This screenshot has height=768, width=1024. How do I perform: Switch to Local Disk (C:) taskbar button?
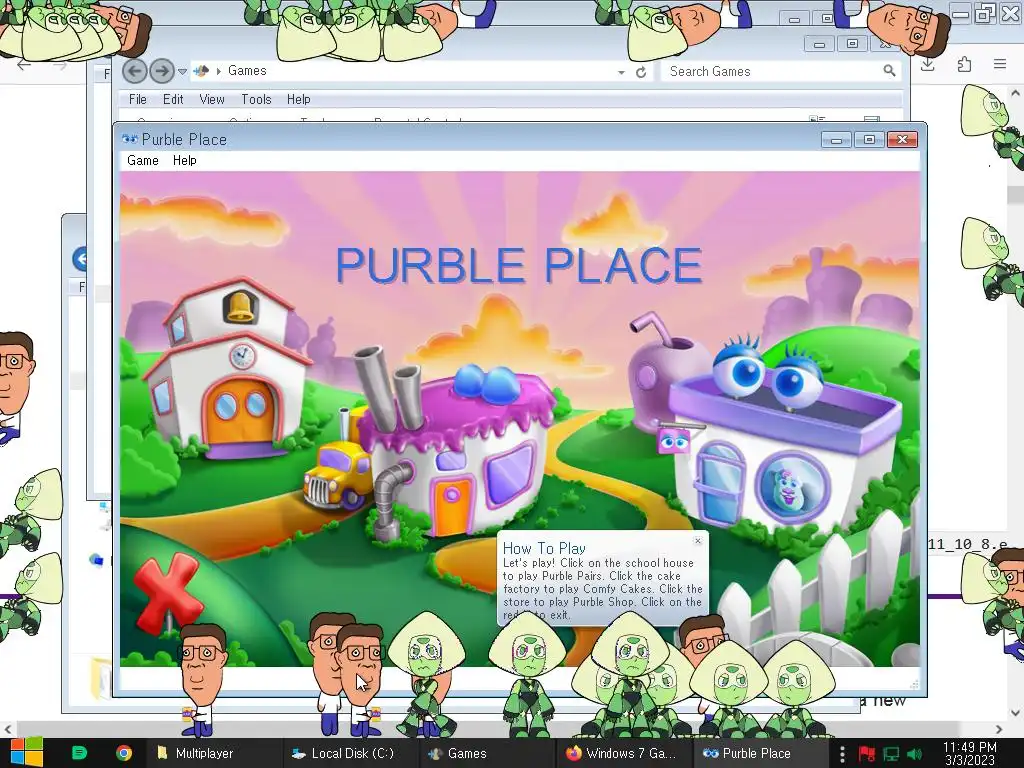pos(349,753)
